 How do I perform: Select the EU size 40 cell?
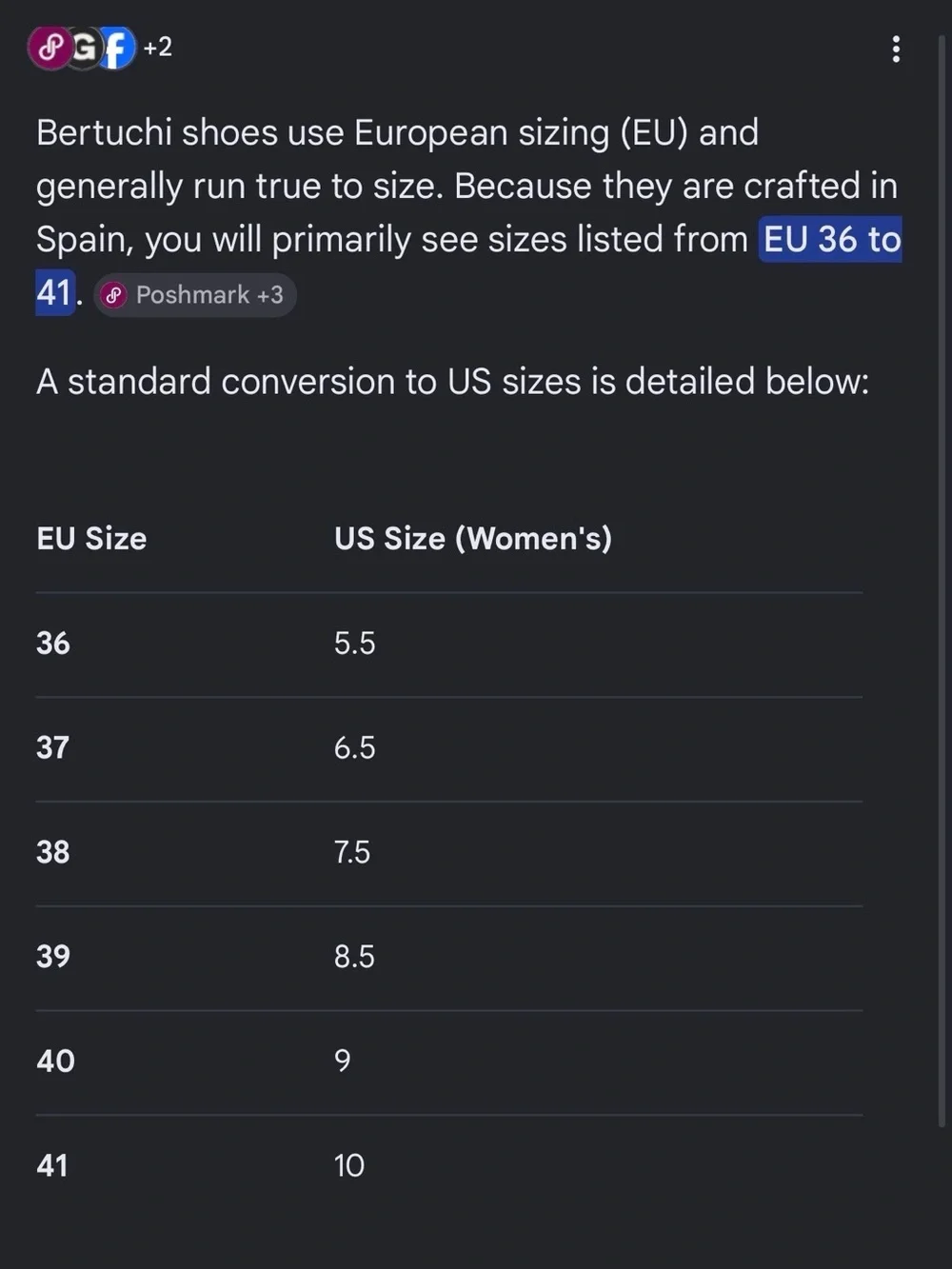coord(55,1061)
